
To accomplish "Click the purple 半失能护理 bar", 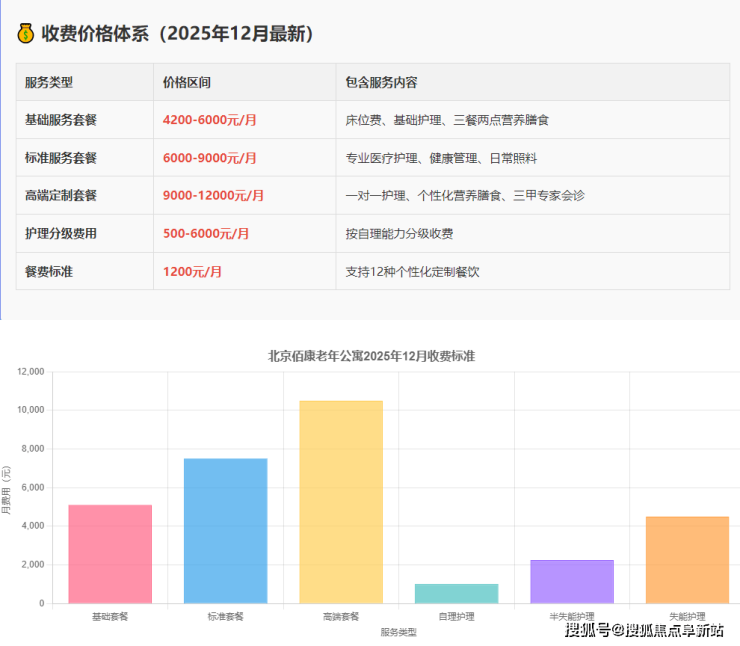I will point(571,581).
